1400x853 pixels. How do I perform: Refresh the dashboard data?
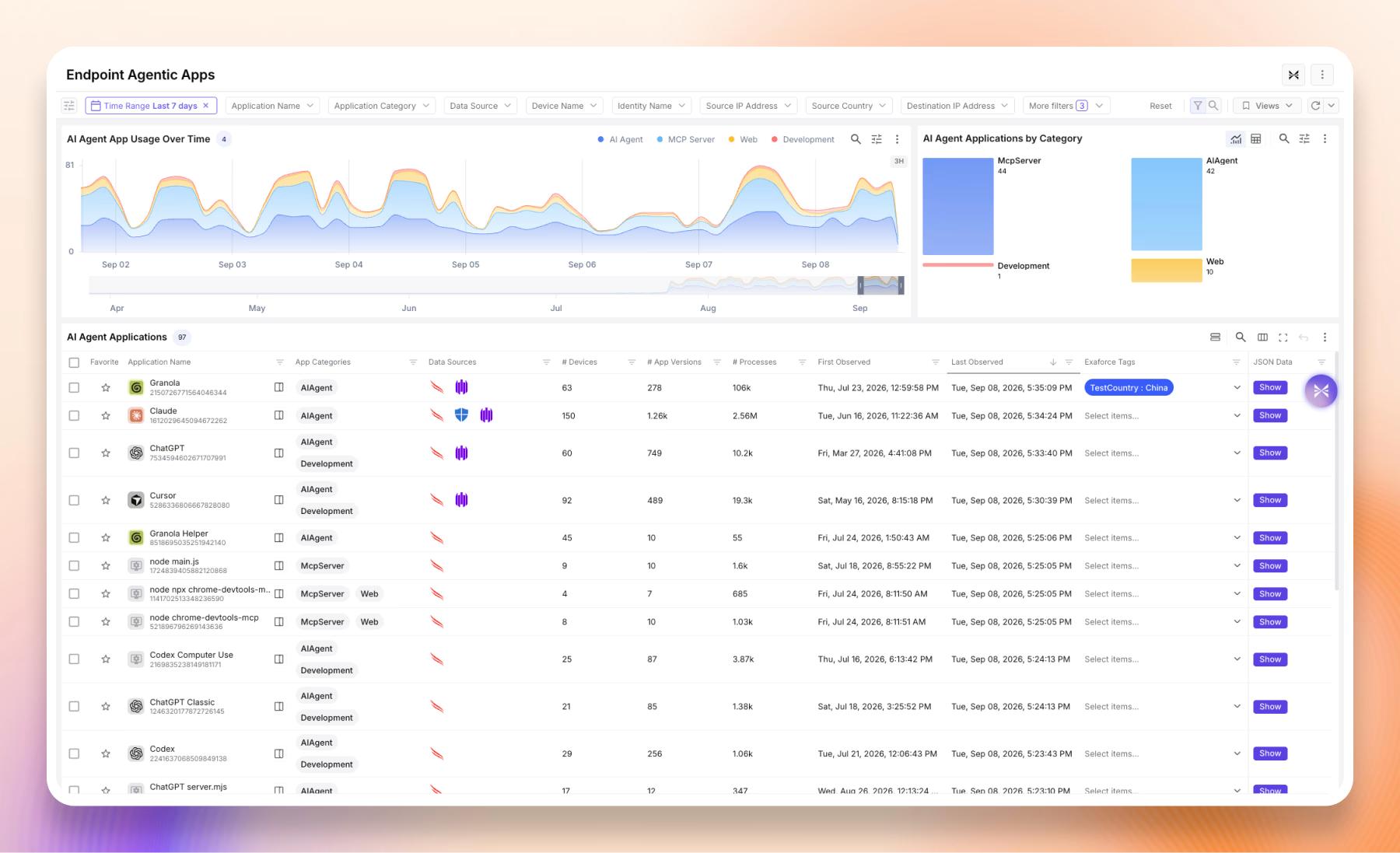(1315, 106)
